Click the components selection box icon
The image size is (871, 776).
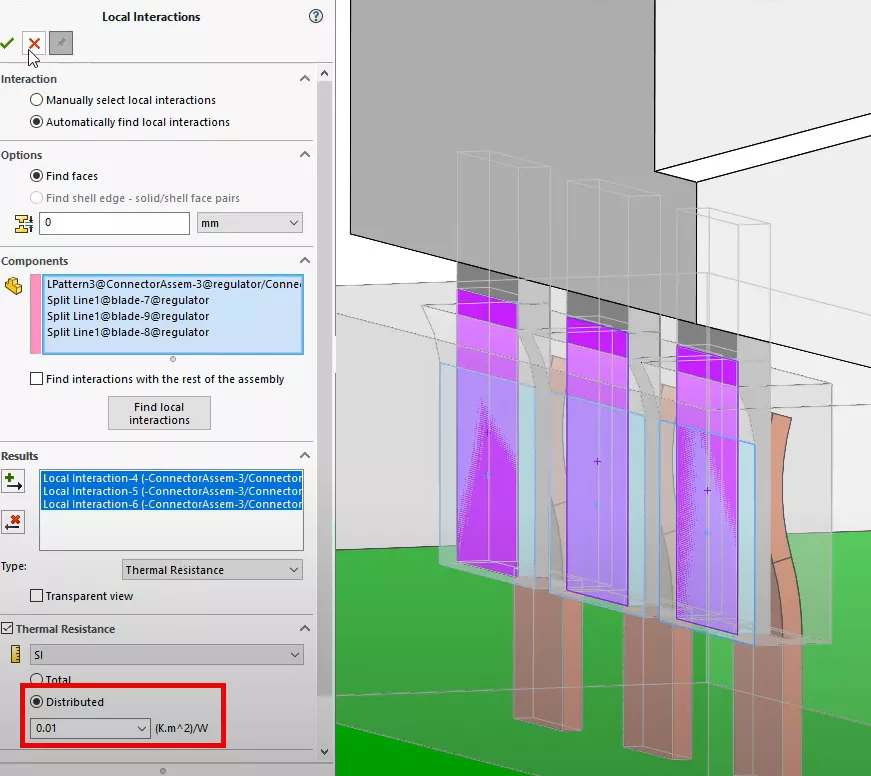tap(13, 284)
